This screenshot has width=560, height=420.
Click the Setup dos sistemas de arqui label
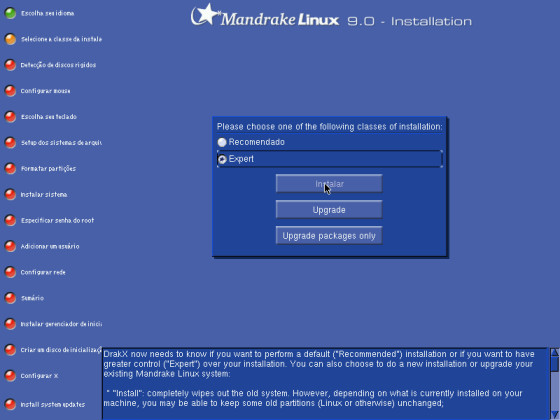click(x=61, y=143)
